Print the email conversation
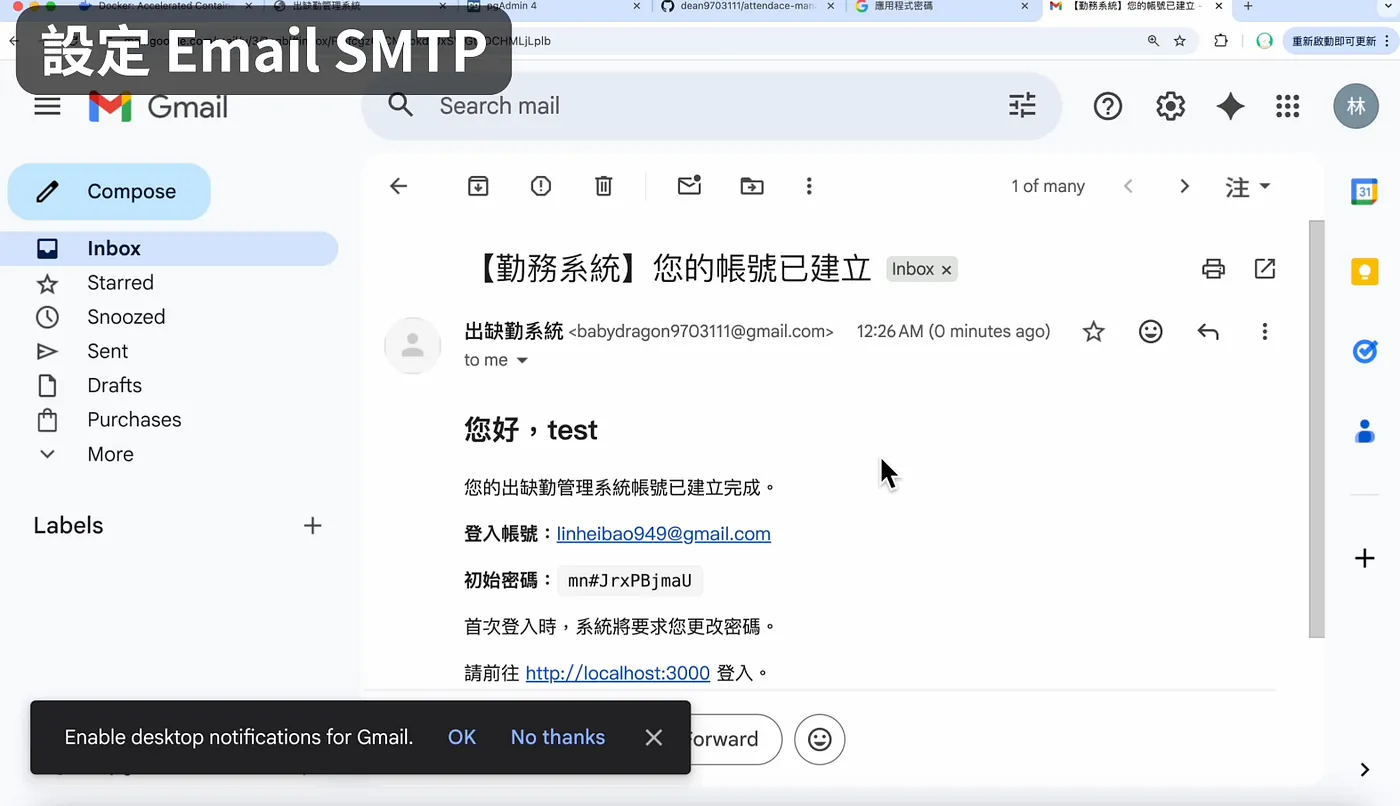The height and width of the screenshot is (806, 1400). click(1213, 268)
